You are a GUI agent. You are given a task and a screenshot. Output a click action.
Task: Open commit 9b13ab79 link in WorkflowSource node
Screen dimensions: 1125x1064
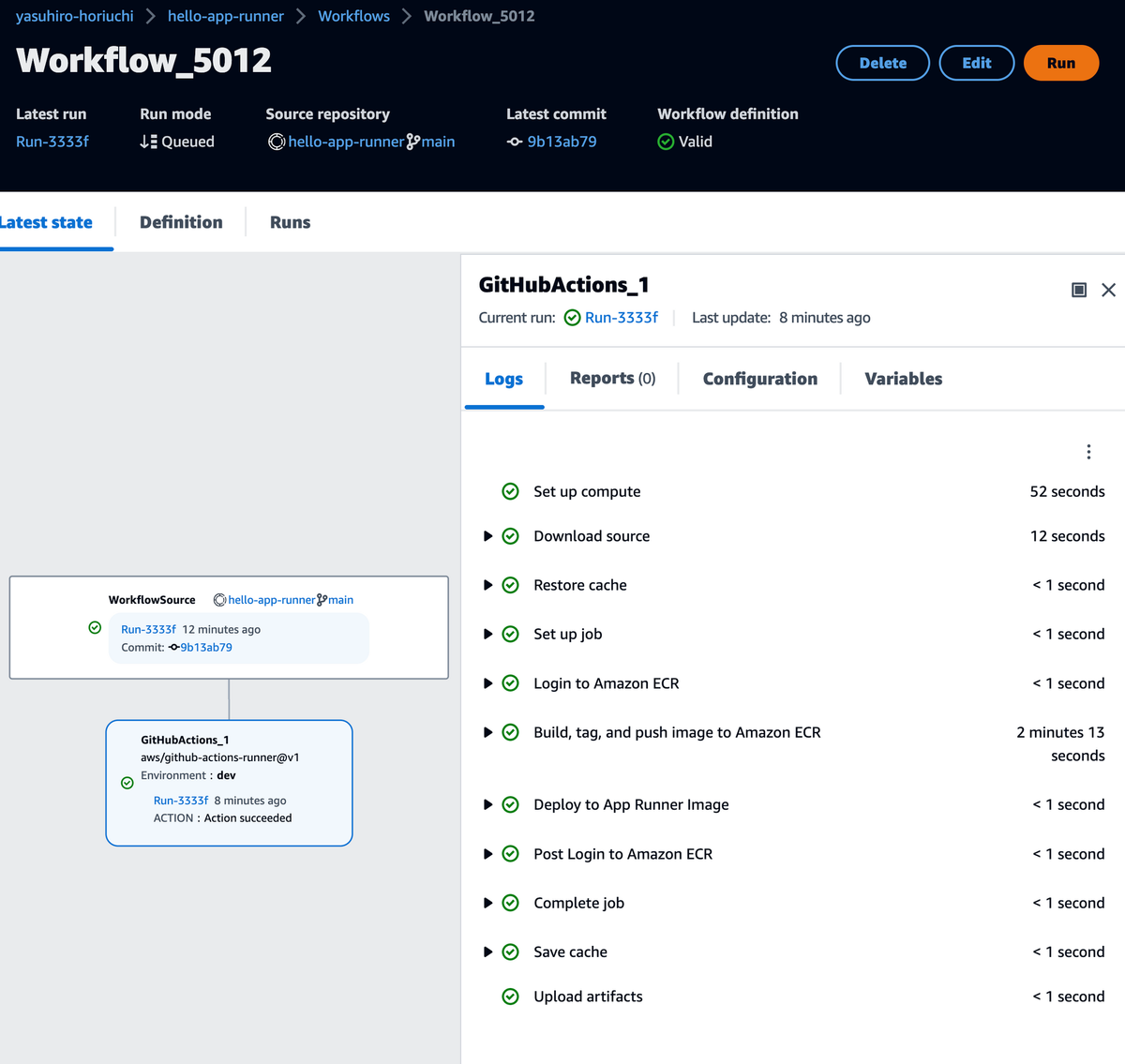[x=206, y=647]
